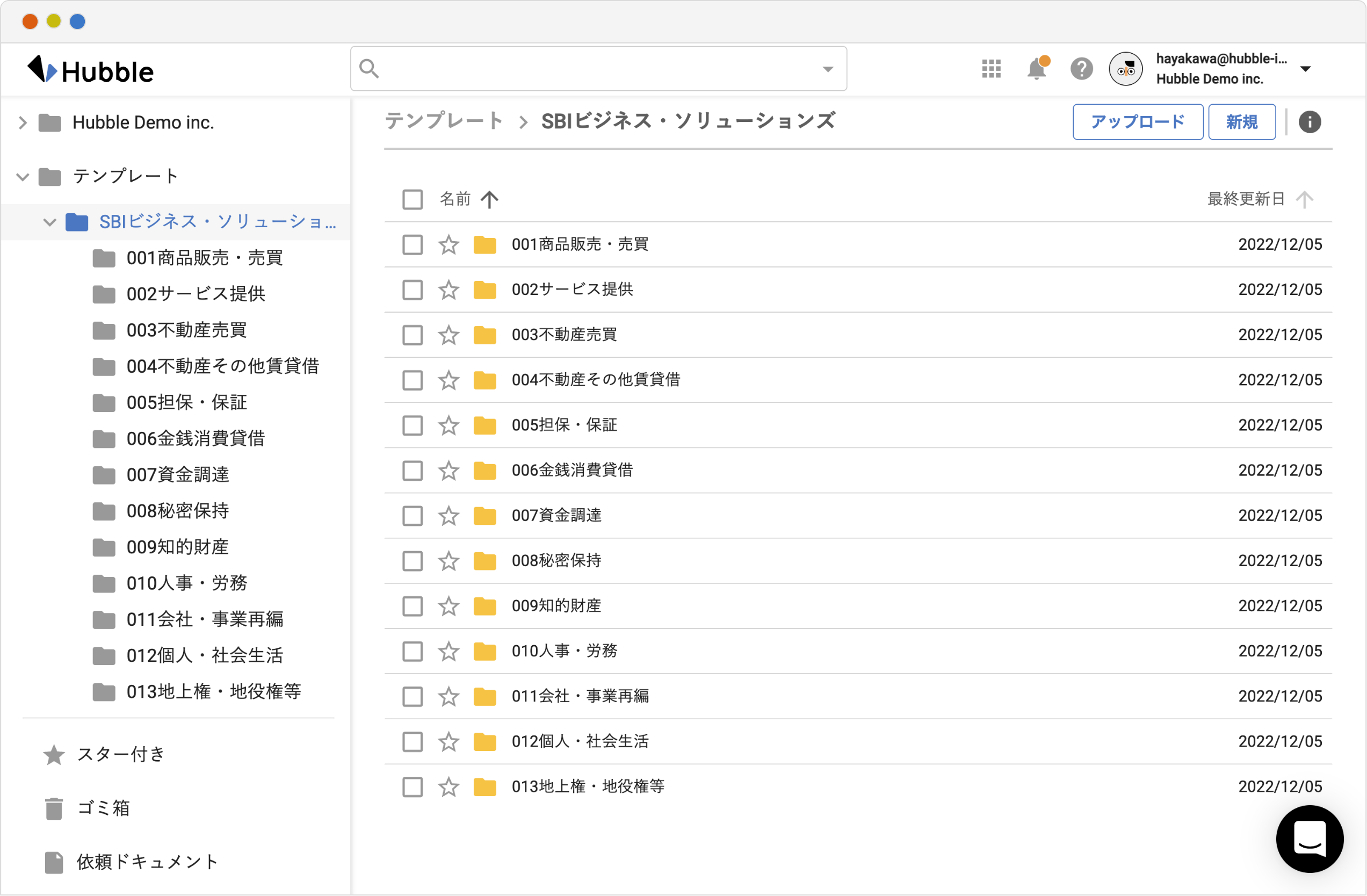The width and height of the screenshot is (1367, 896).
Task: Open the folder info icon
Action: 1310,122
